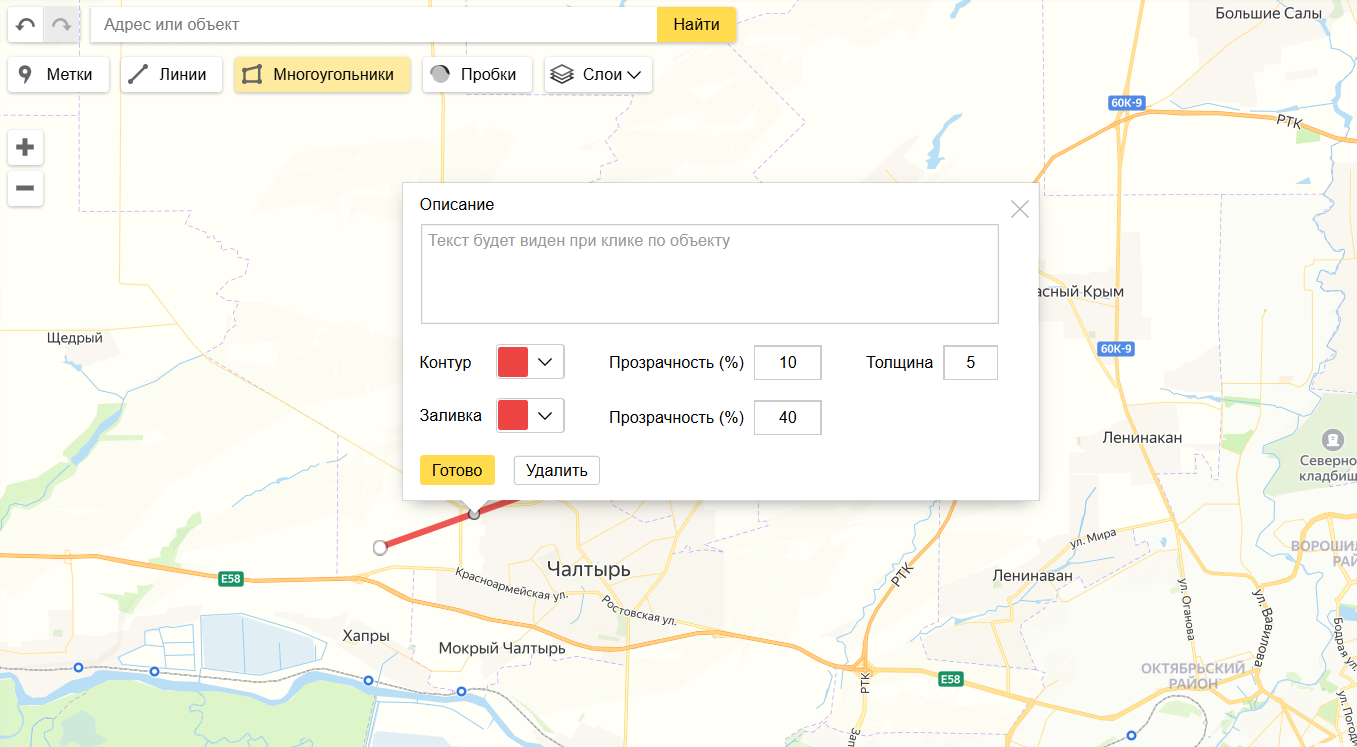Click the red Заливка color swatch
1357x747 pixels.
[x=513, y=416]
